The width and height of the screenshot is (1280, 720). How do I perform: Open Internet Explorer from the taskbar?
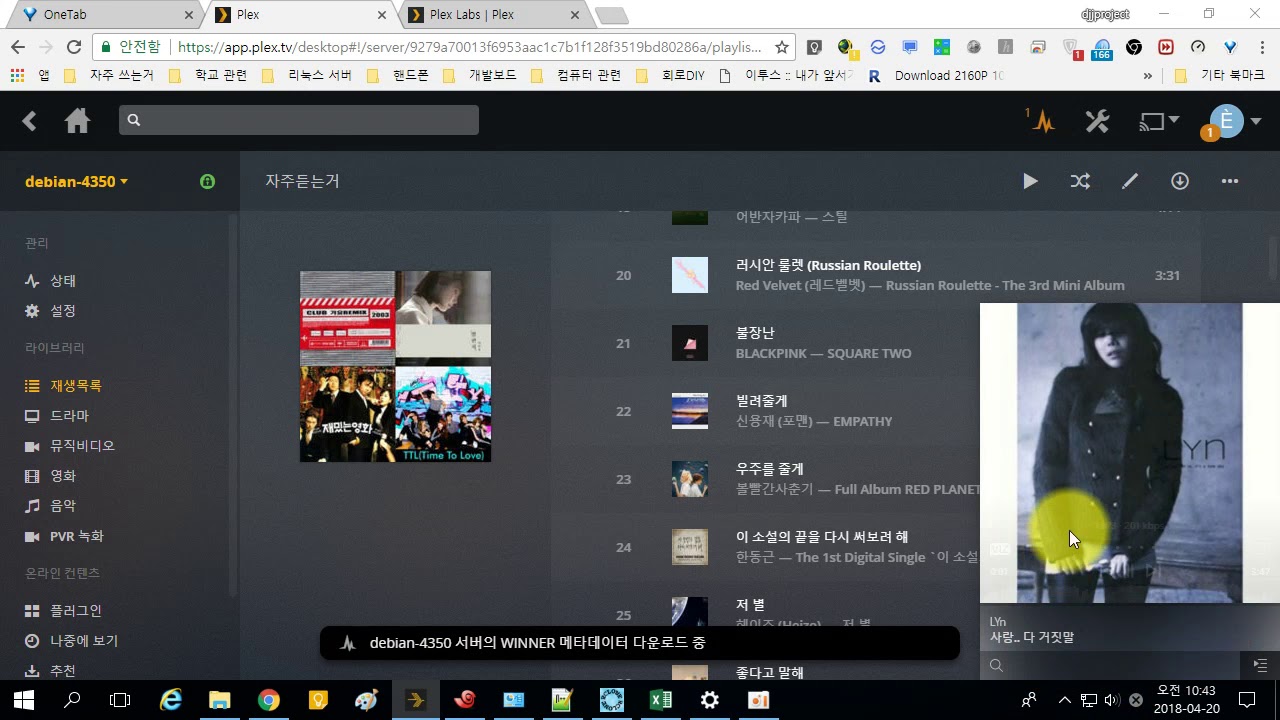click(x=171, y=700)
